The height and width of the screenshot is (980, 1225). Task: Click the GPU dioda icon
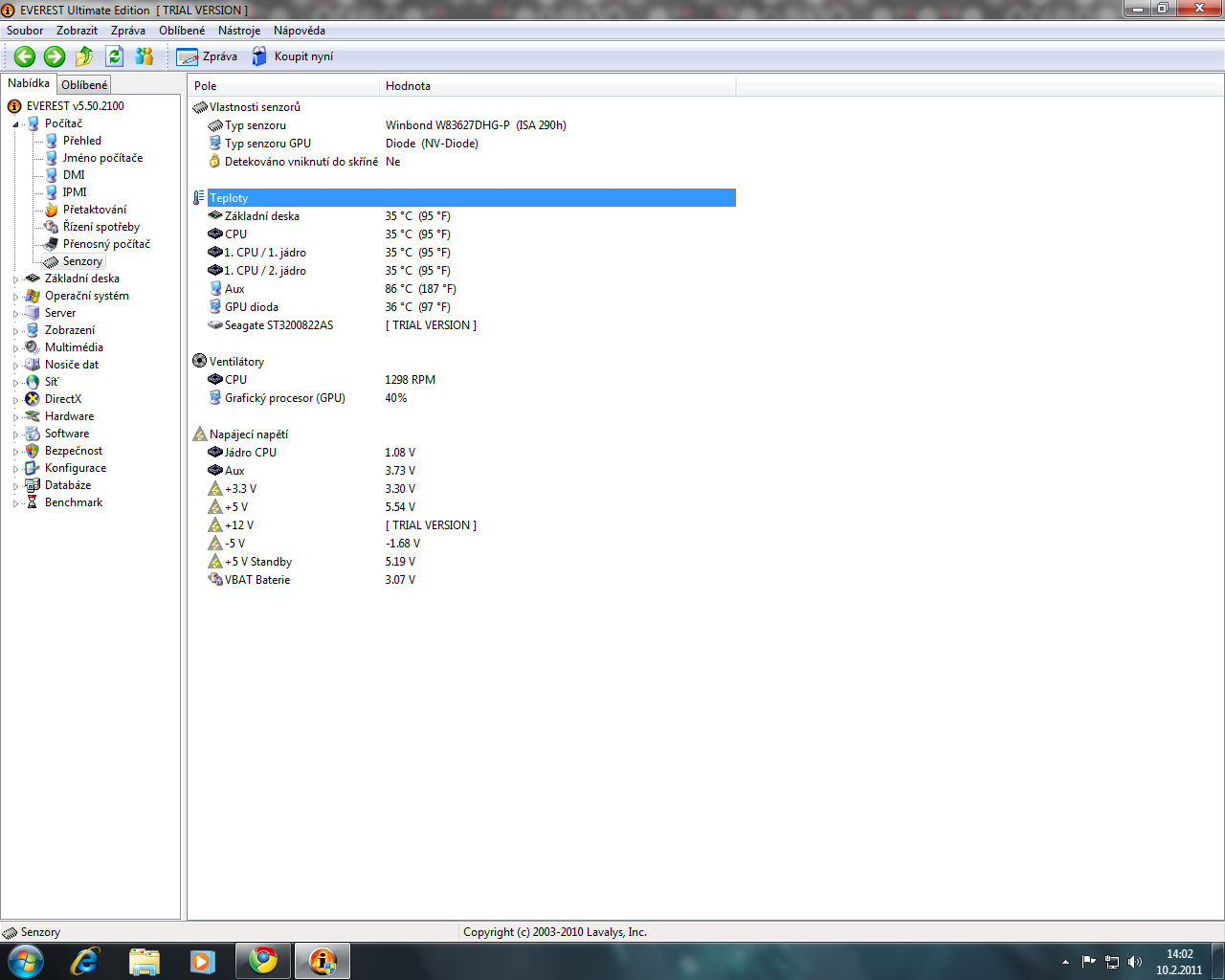[215, 307]
